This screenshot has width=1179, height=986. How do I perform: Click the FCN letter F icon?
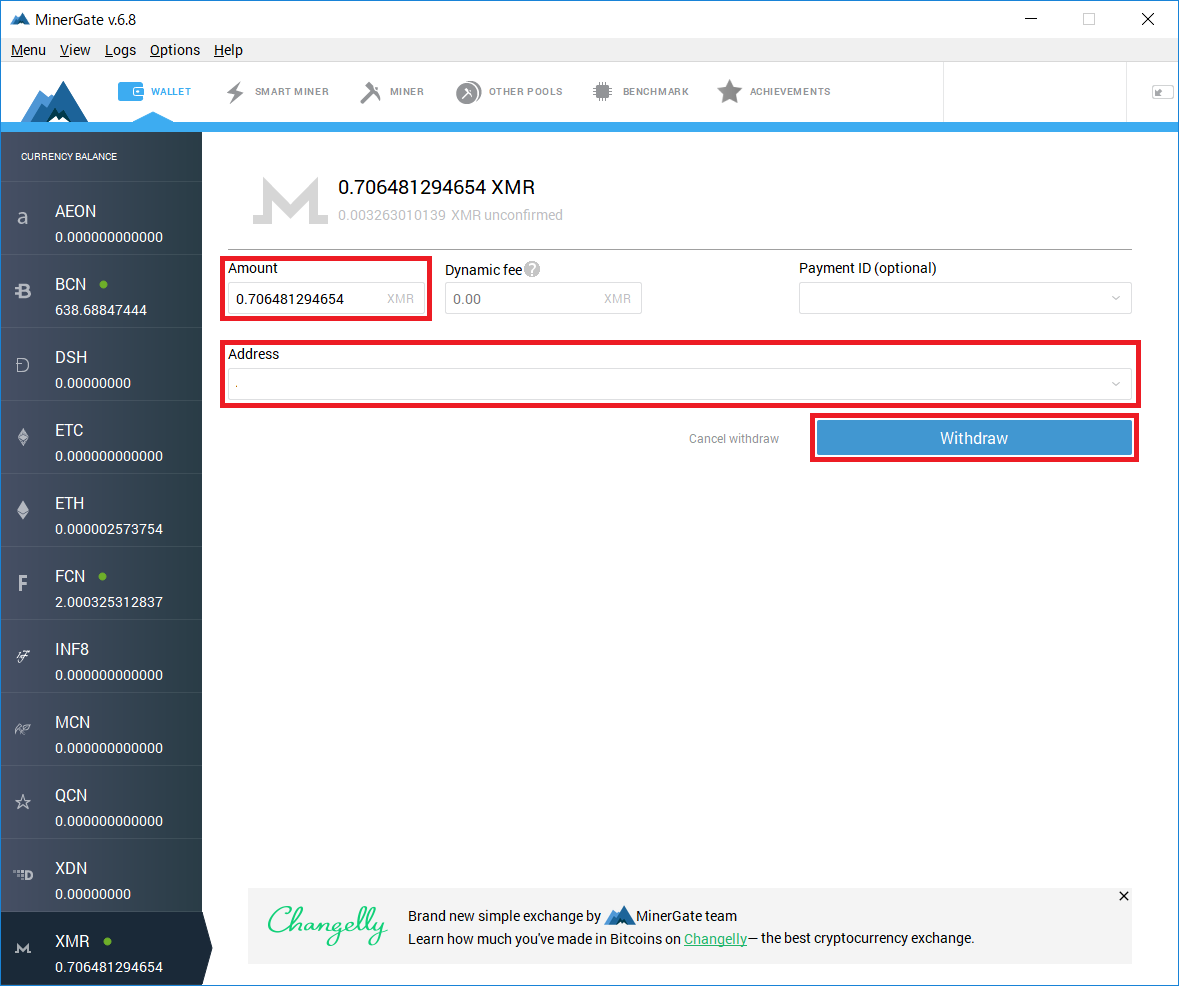[x=23, y=583]
